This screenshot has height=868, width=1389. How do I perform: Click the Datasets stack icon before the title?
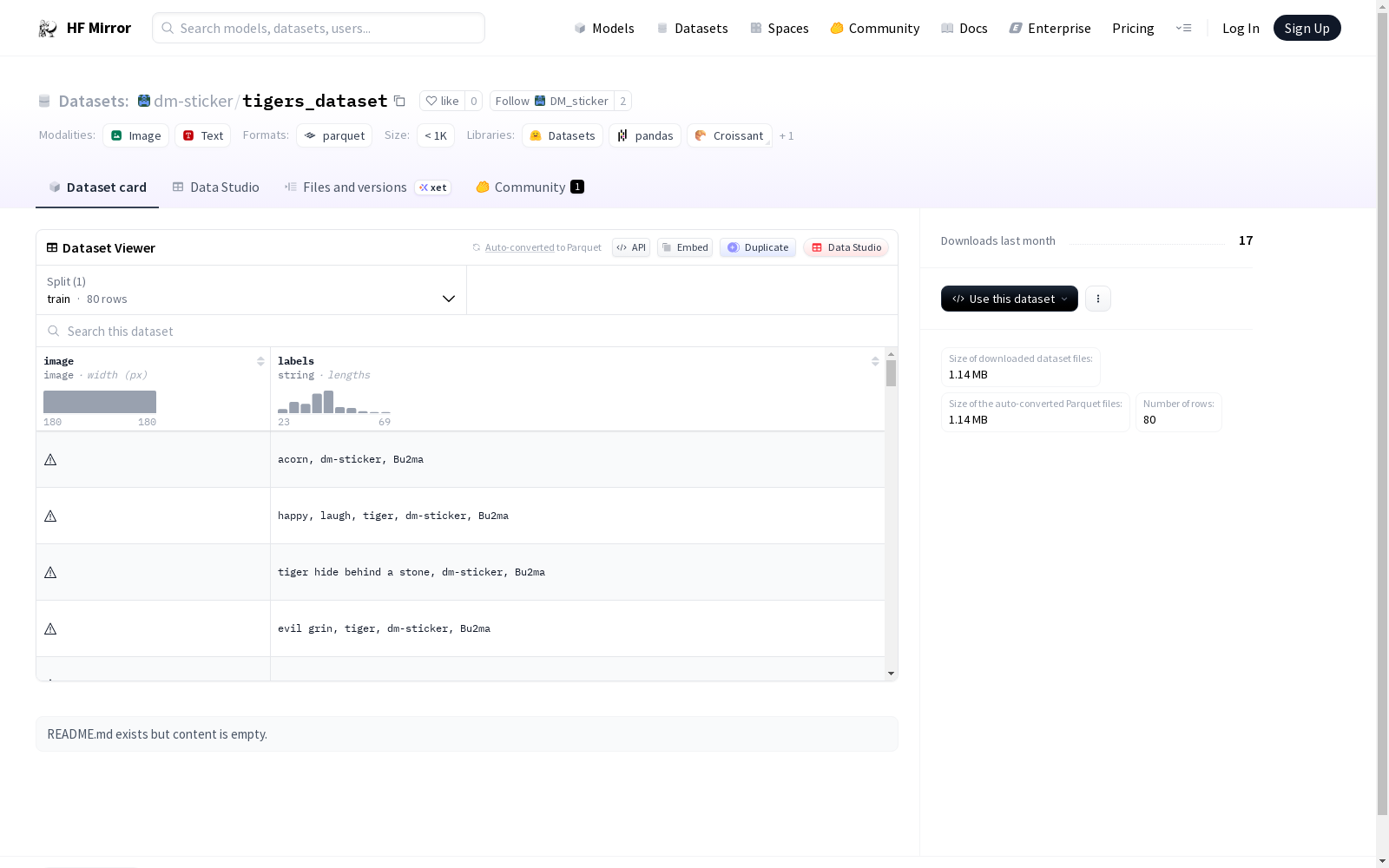tap(44, 102)
